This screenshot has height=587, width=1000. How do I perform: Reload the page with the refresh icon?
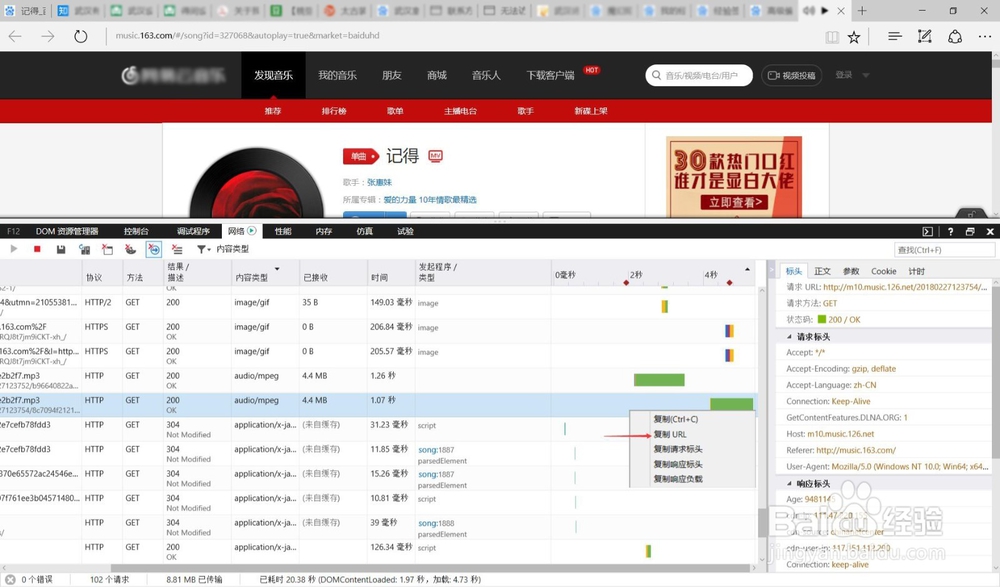pos(80,36)
